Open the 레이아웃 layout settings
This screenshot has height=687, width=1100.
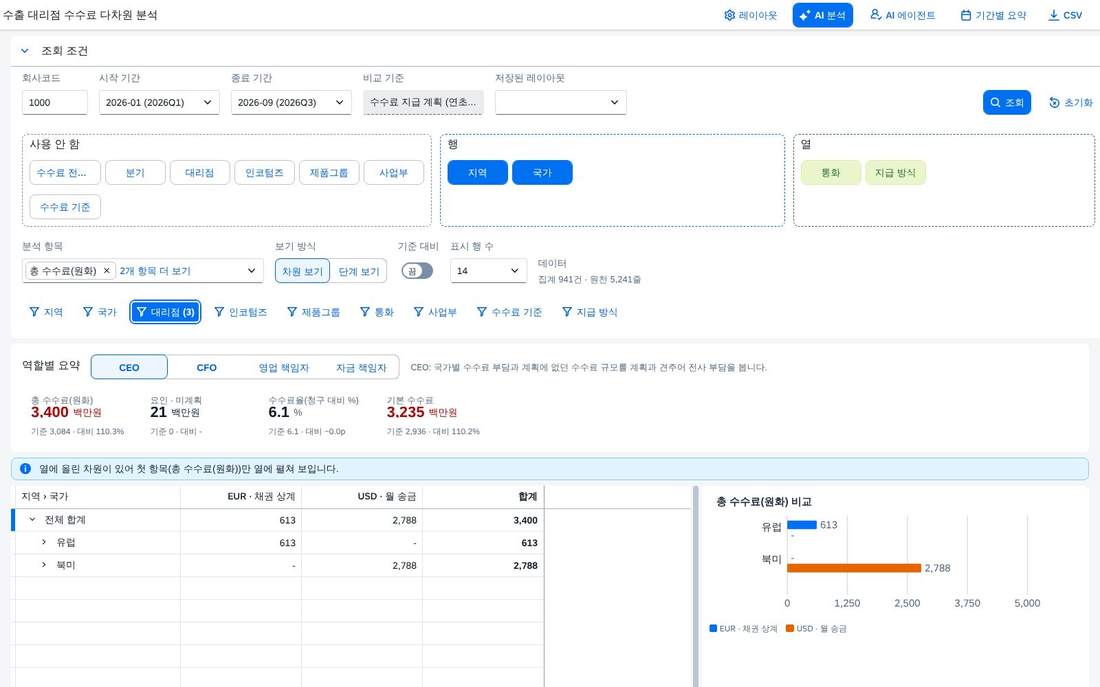pos(750,15)
